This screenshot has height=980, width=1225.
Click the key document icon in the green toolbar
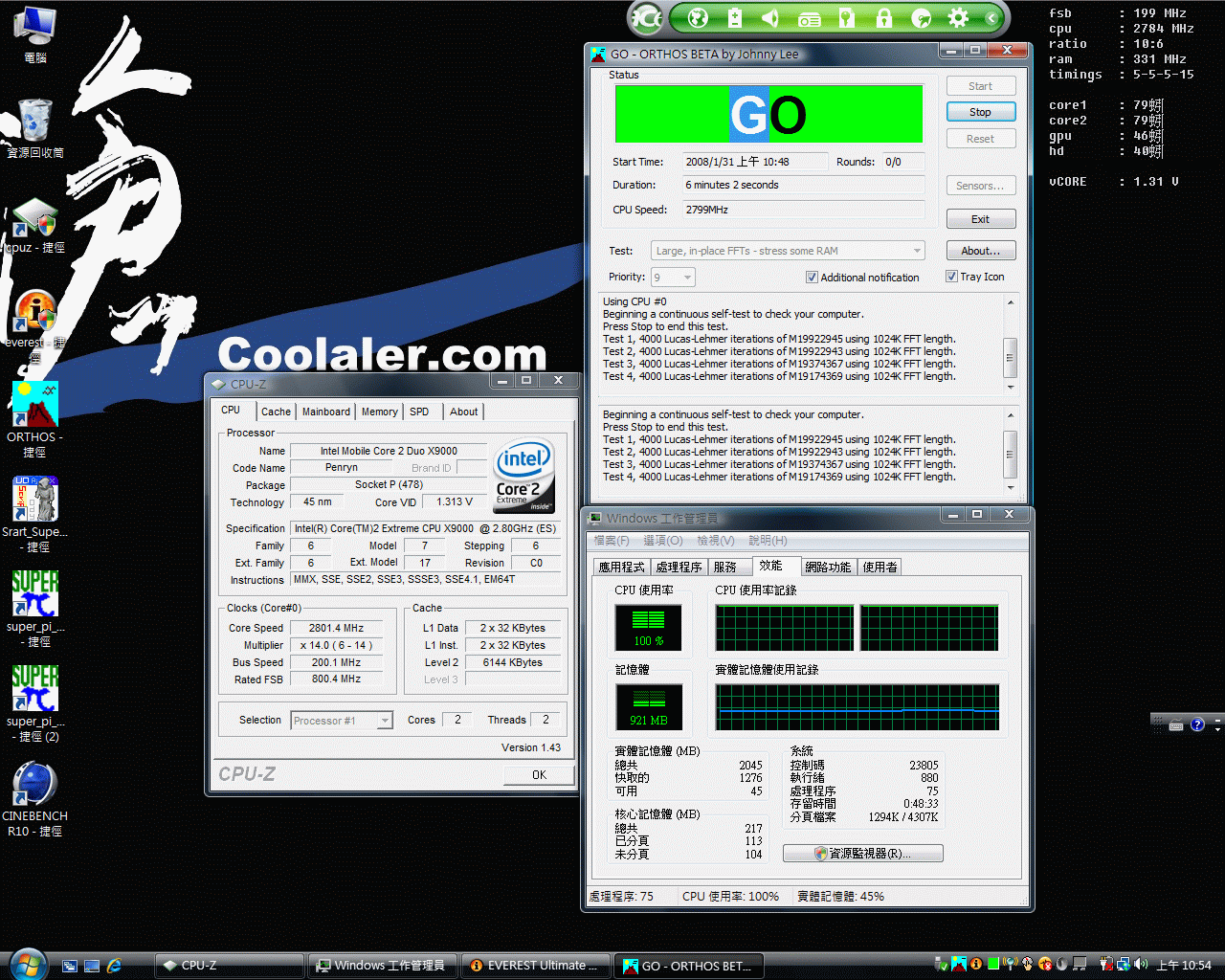point(846,17)
